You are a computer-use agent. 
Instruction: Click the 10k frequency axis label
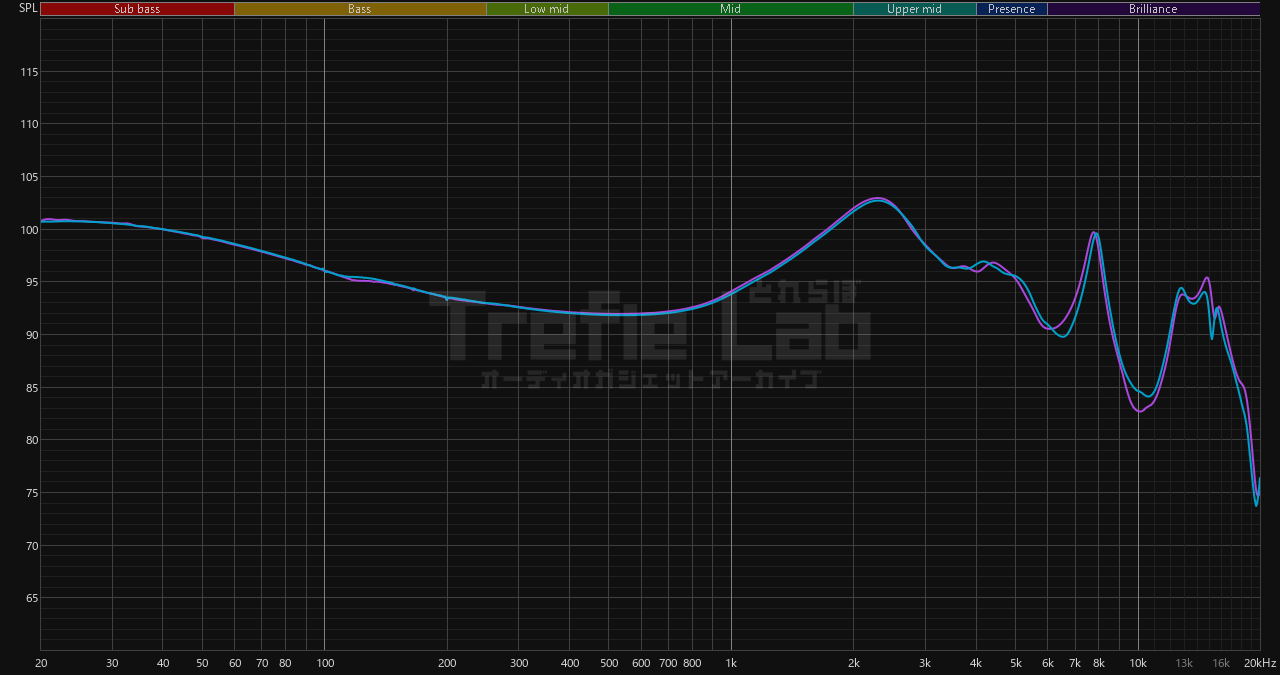coord(1138,663)
